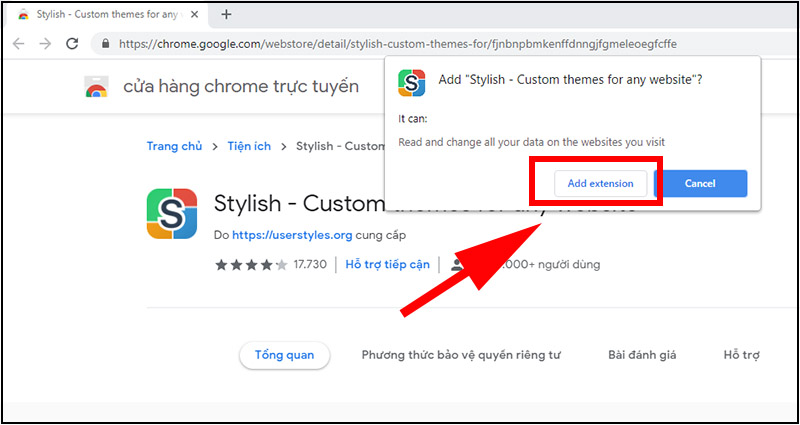800x425 pixels.
Task: Click the Add extension button
Action: pos(601,184)
